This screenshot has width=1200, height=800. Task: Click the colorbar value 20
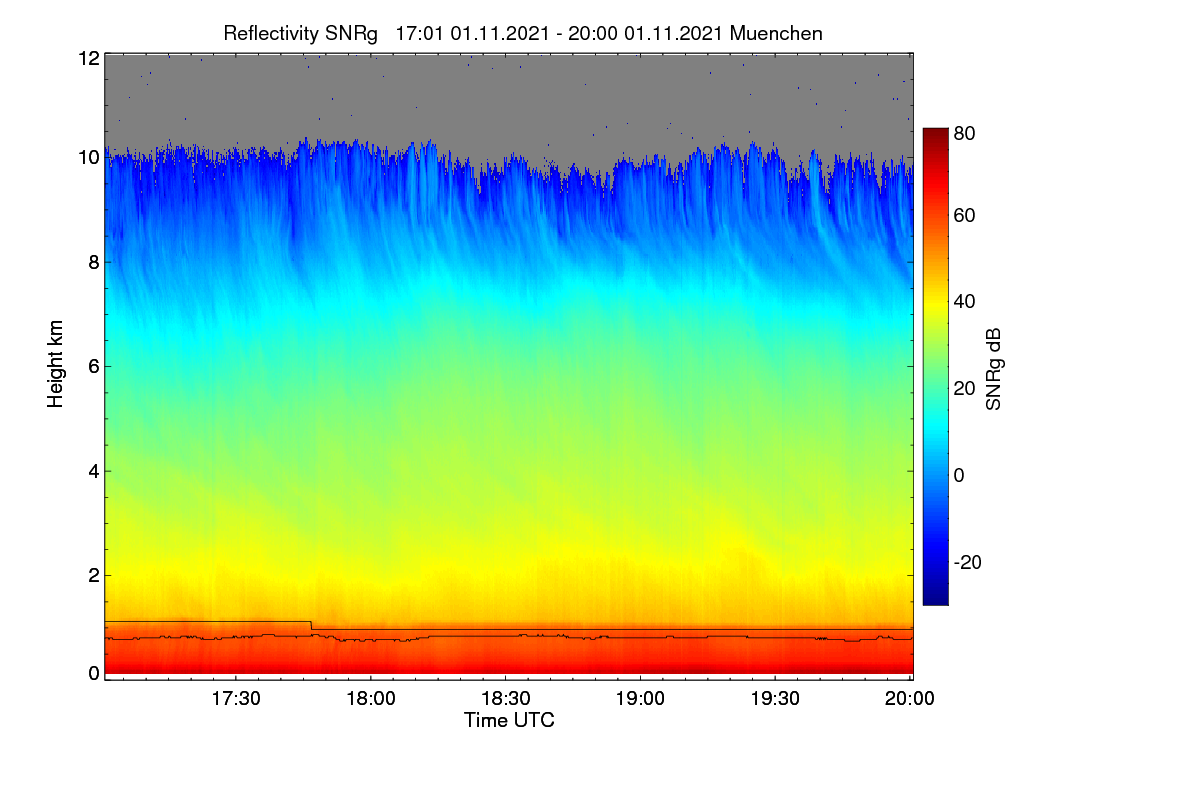(964, 388)
